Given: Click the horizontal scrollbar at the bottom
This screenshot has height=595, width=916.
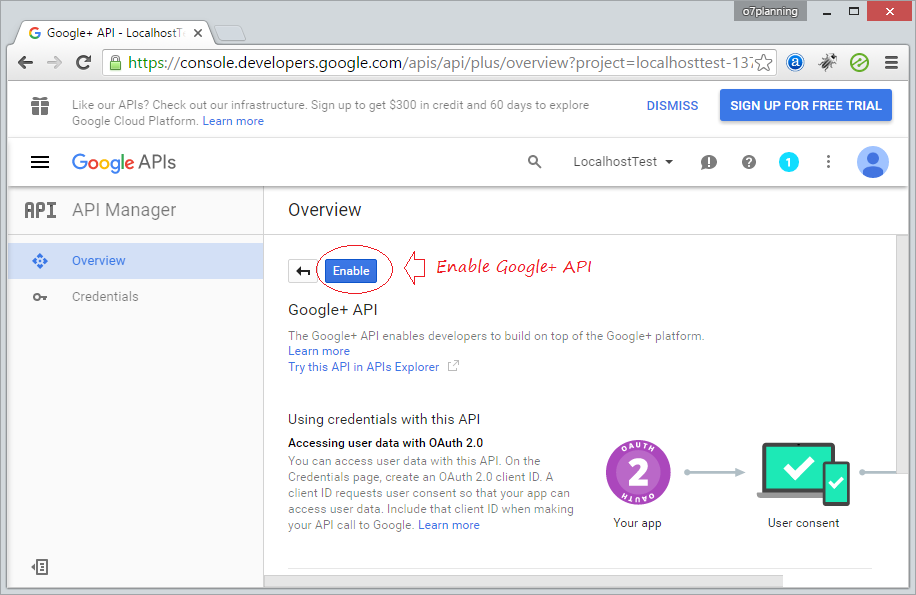Looking at the screenshot, I should coord(523,582).
